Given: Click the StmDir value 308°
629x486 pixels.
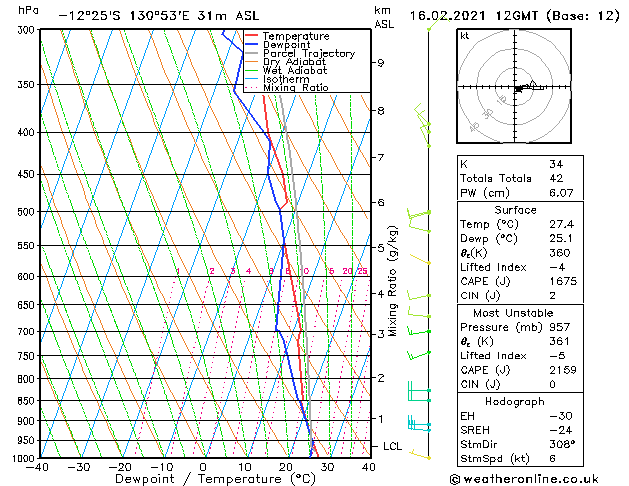Looking at the screenshot, I should coord(562,445).
